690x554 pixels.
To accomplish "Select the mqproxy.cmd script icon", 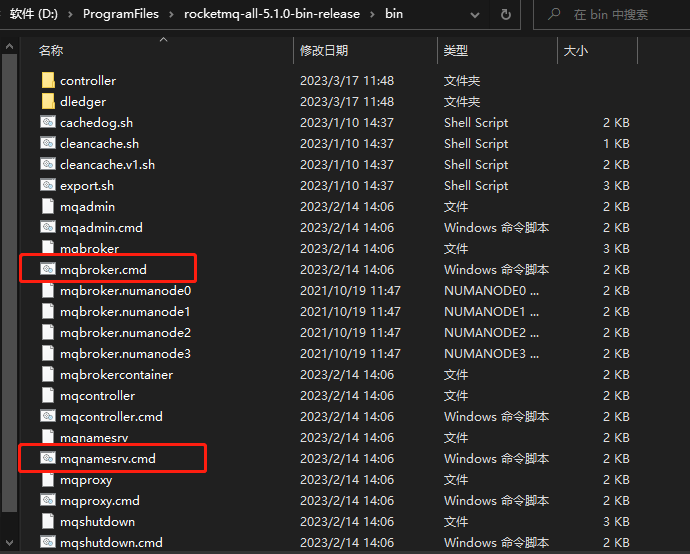I will (48, 500).
